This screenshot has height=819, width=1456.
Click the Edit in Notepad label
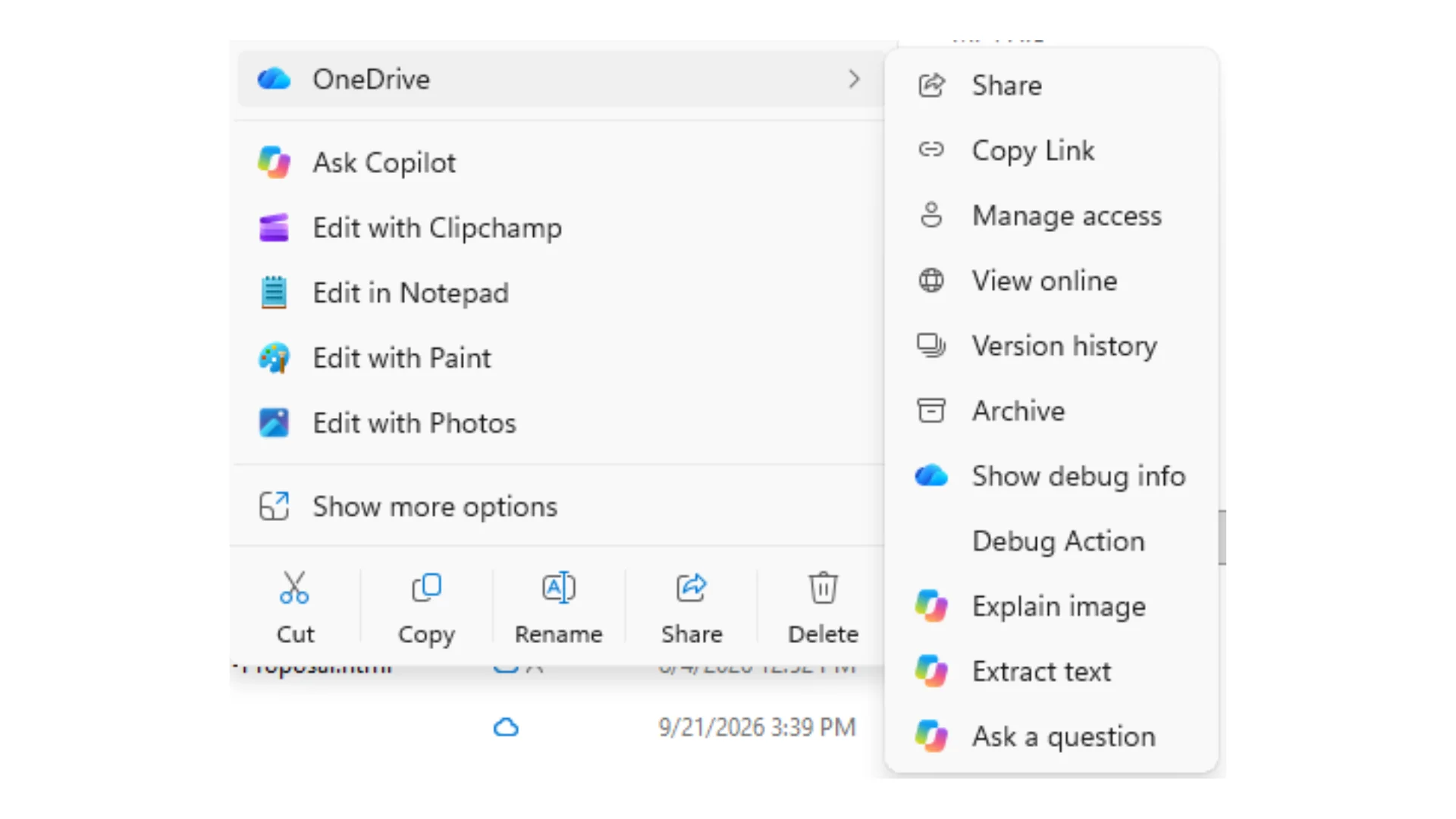click(411, 293)
